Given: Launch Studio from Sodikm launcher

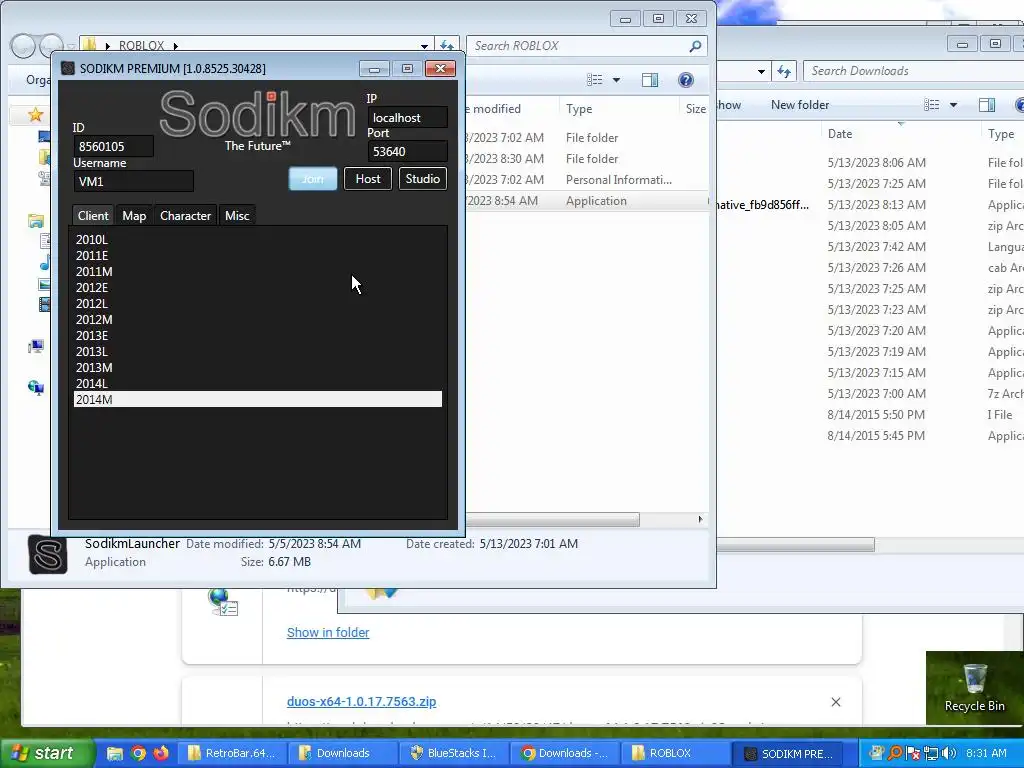Looking at the screenshot, I should (x=423, y=178).
